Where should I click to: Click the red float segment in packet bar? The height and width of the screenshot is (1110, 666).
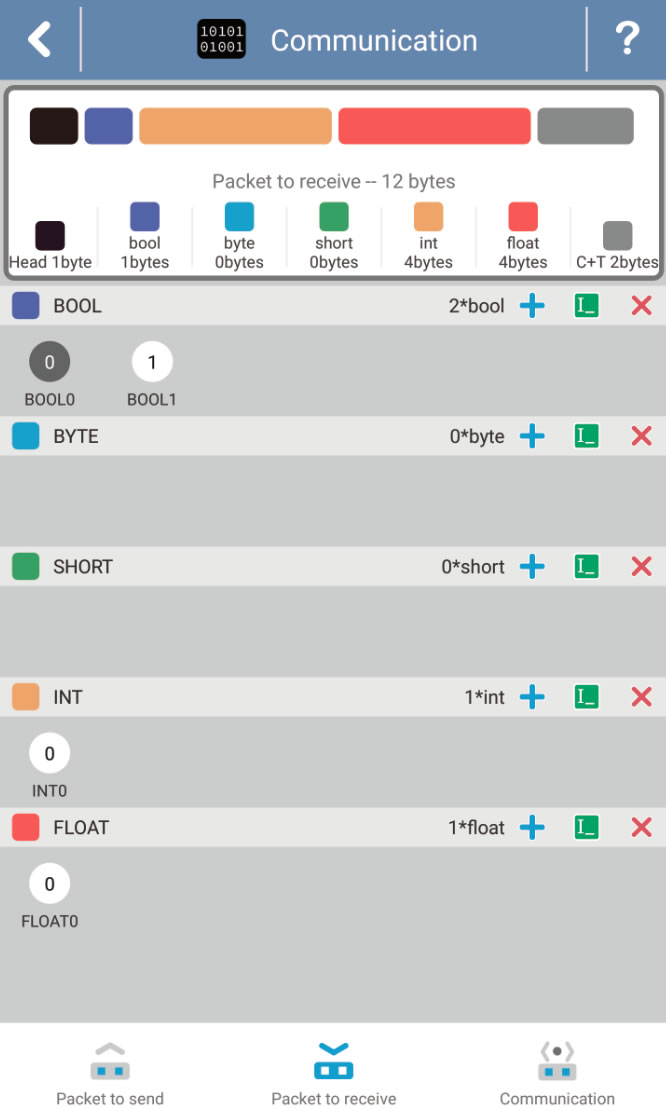[435, 126]
